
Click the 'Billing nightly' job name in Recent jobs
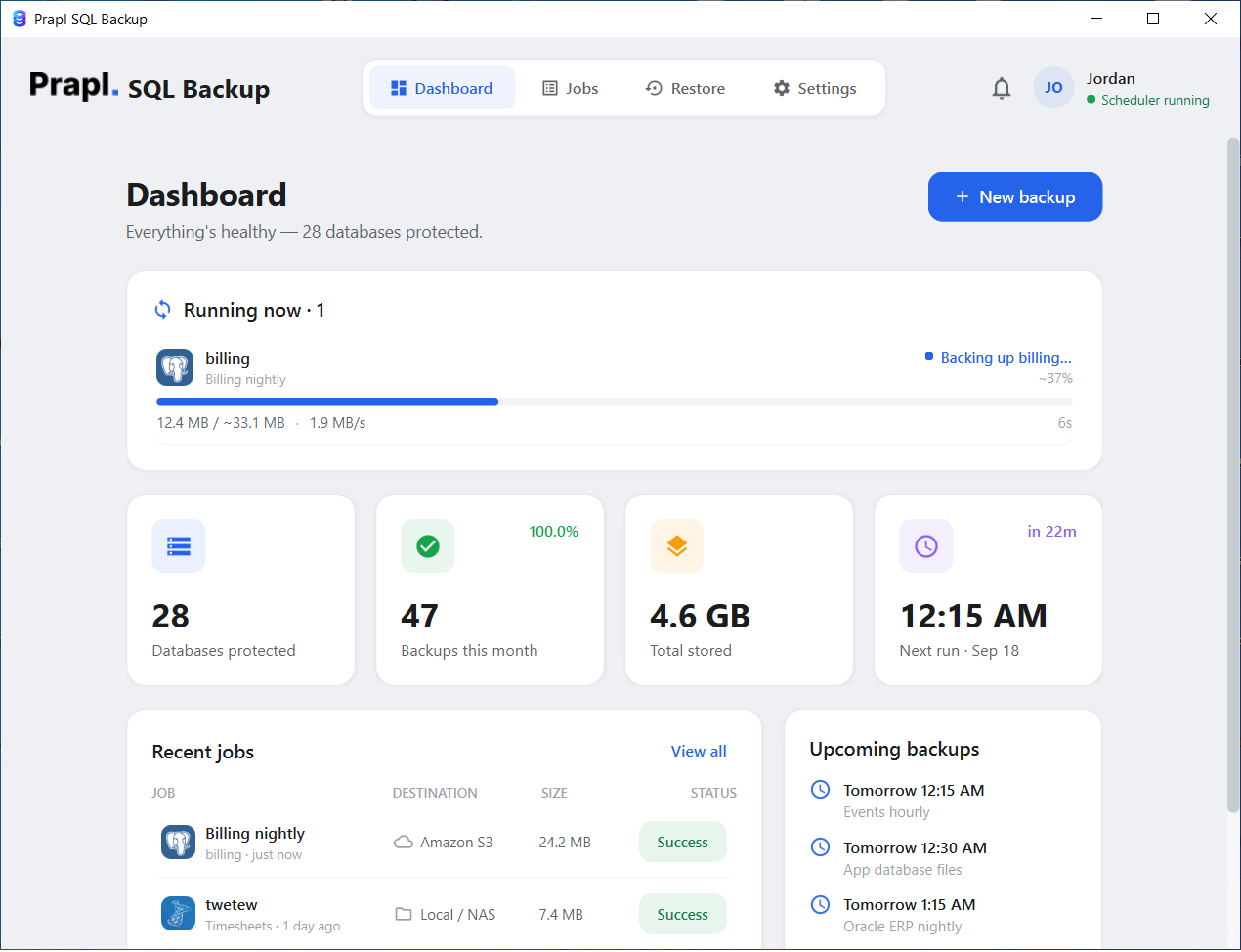255,833
